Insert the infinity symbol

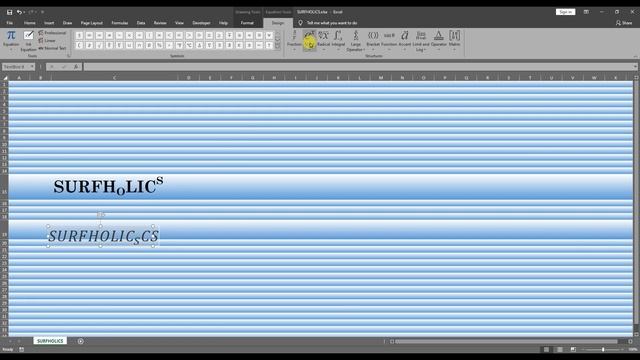point(89,36)
